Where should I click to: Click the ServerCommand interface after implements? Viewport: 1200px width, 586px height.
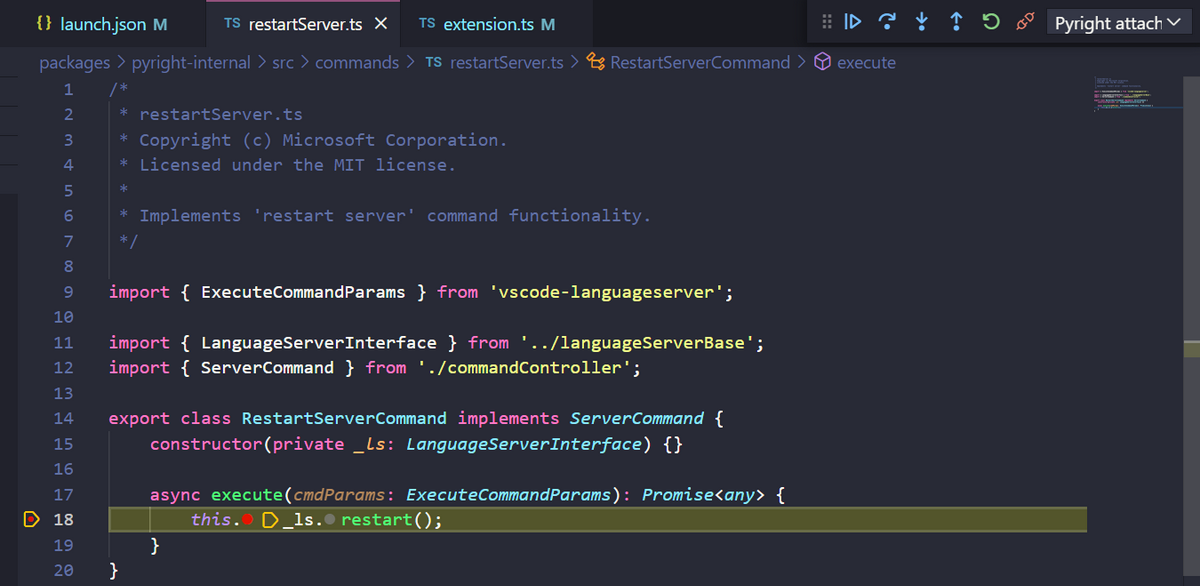tap(637, 418)
